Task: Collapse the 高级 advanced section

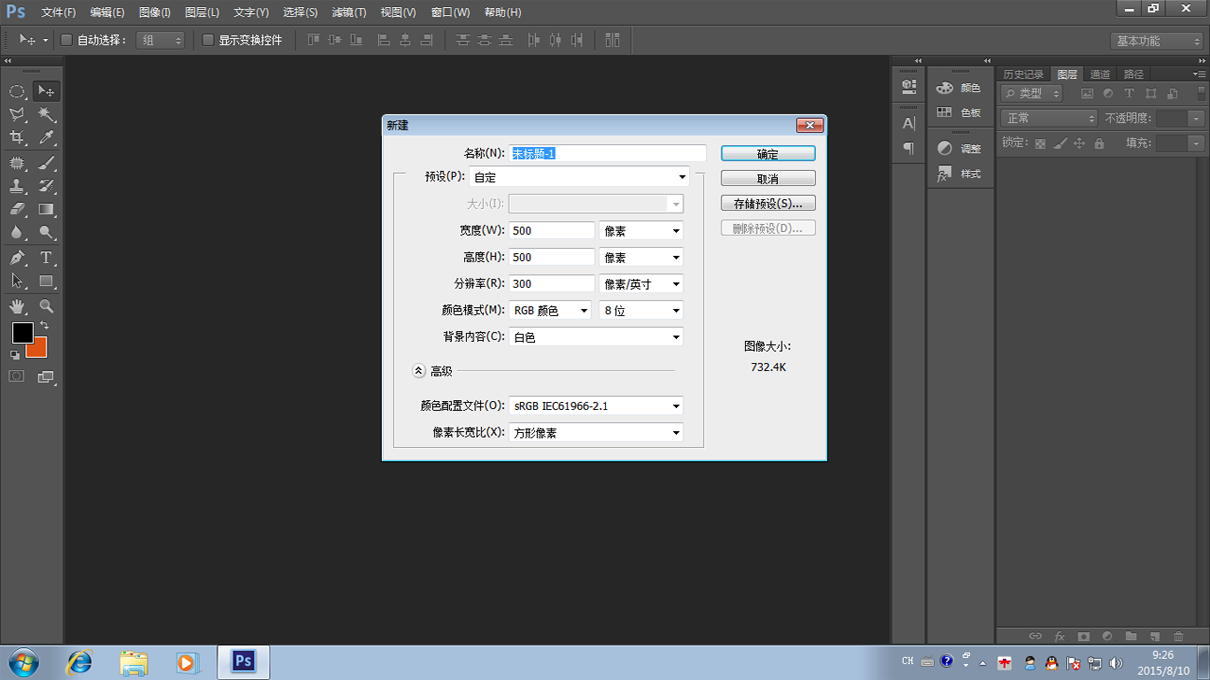Action: point(419,371)
